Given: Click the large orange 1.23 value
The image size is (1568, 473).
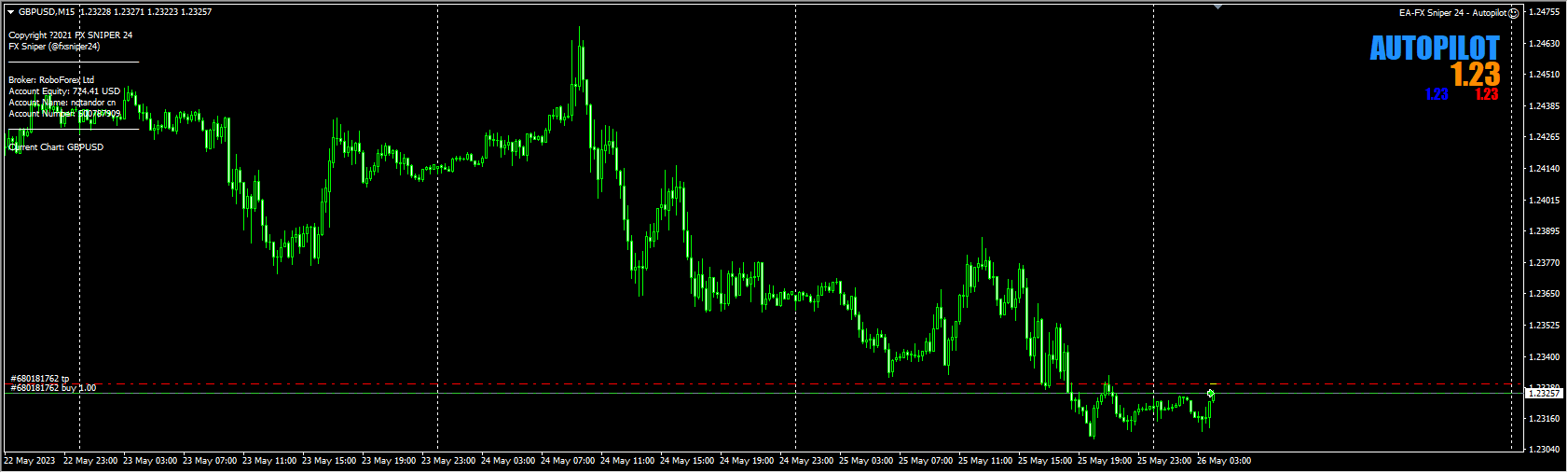Looking at the screenshot, I should click(1475, 74).
